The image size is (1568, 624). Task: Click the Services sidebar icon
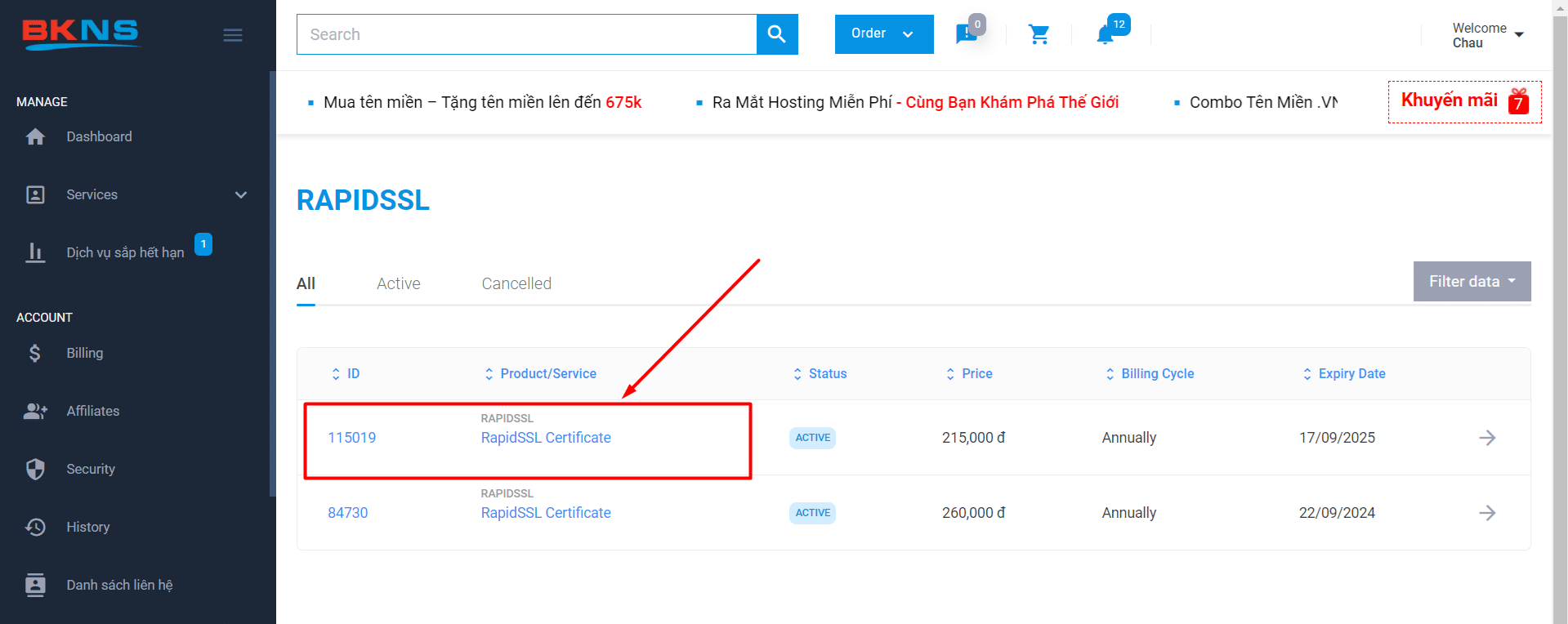(35, 194)
